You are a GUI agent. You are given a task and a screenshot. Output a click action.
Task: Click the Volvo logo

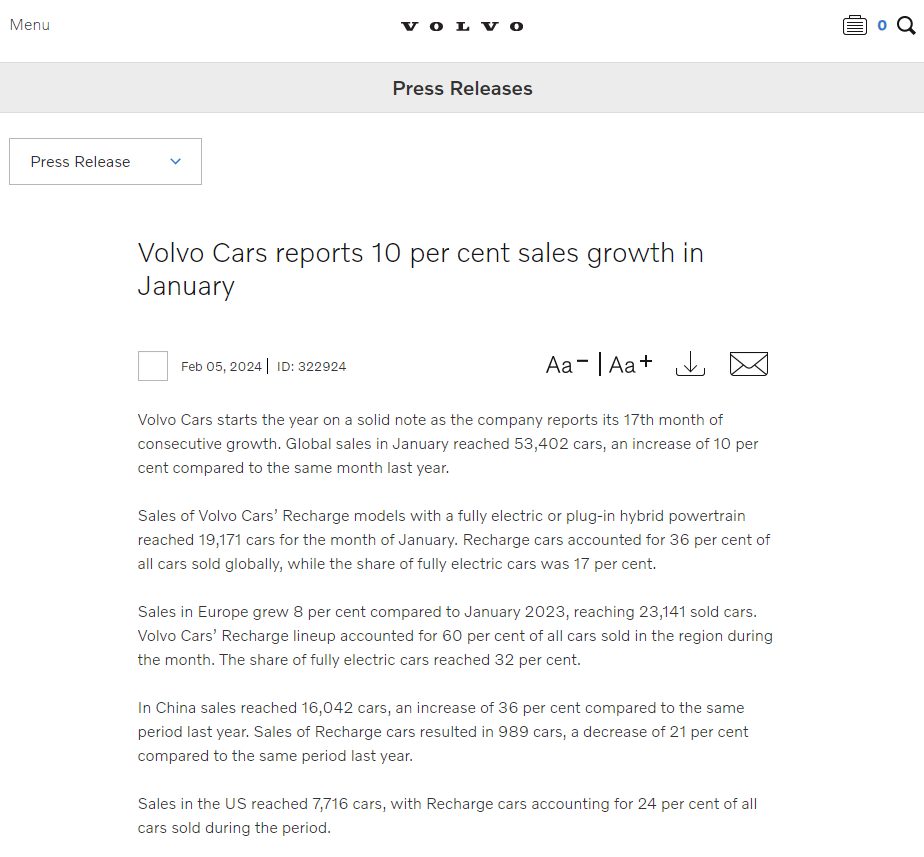(x=462, y=27)
